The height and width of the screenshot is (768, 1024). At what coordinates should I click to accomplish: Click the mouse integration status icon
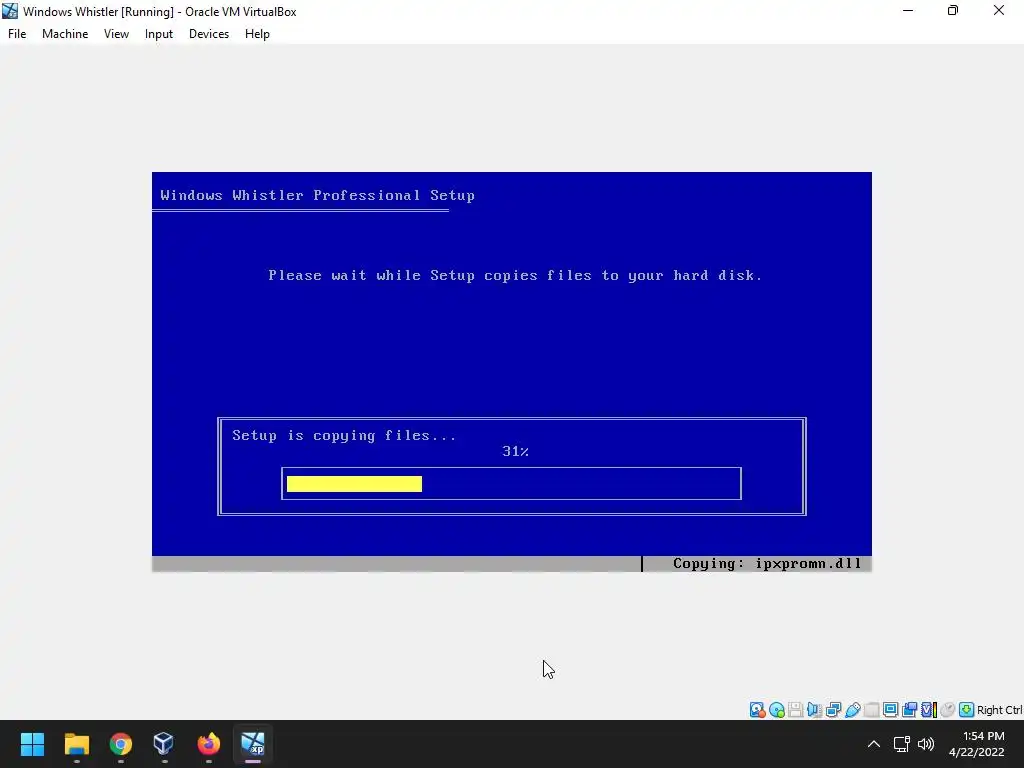click(948, 710)
